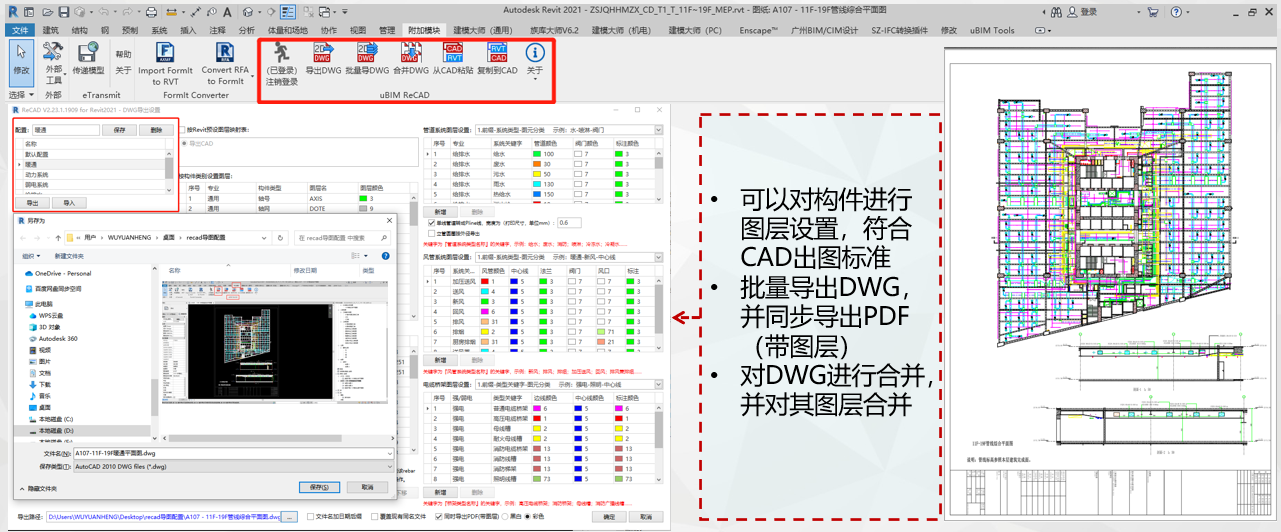
Task: Click the 取消 button in Save-as dialog
Action: tap(369, 487)
